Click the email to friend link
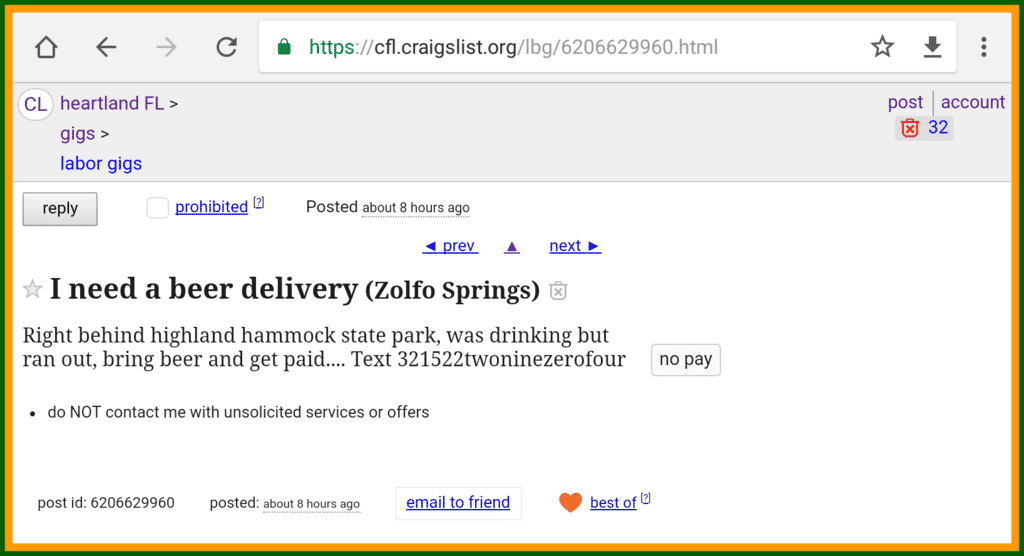This screenshot has height=556, width=1024. click(x=458, y=502)
